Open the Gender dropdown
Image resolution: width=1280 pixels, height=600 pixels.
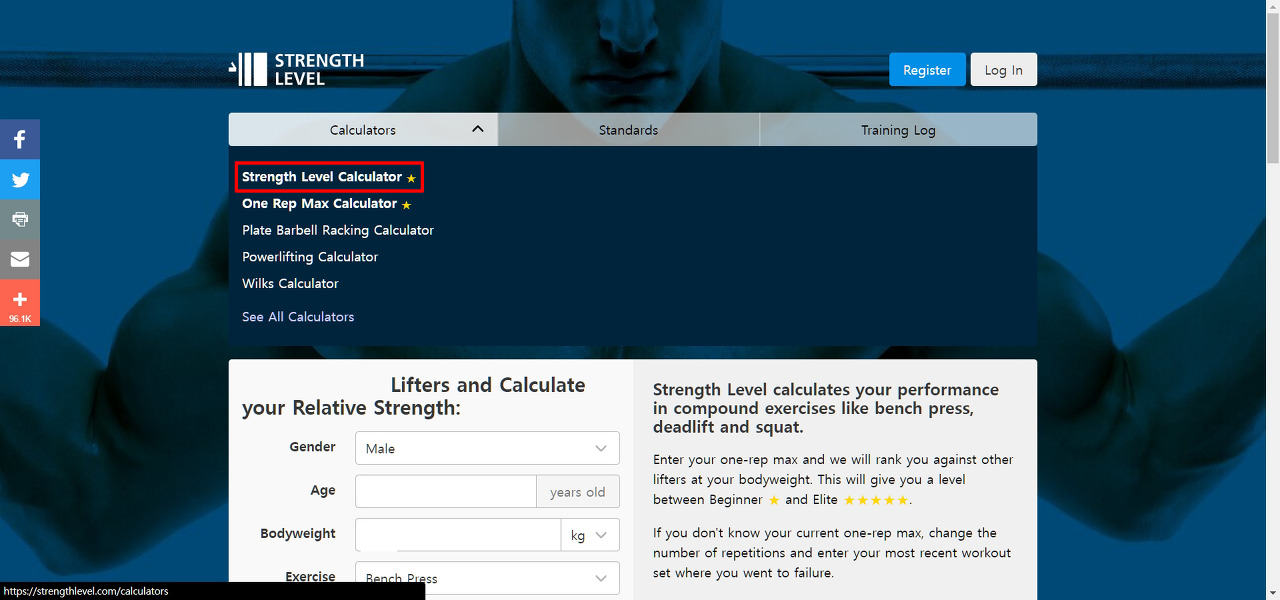coord(487,448)
